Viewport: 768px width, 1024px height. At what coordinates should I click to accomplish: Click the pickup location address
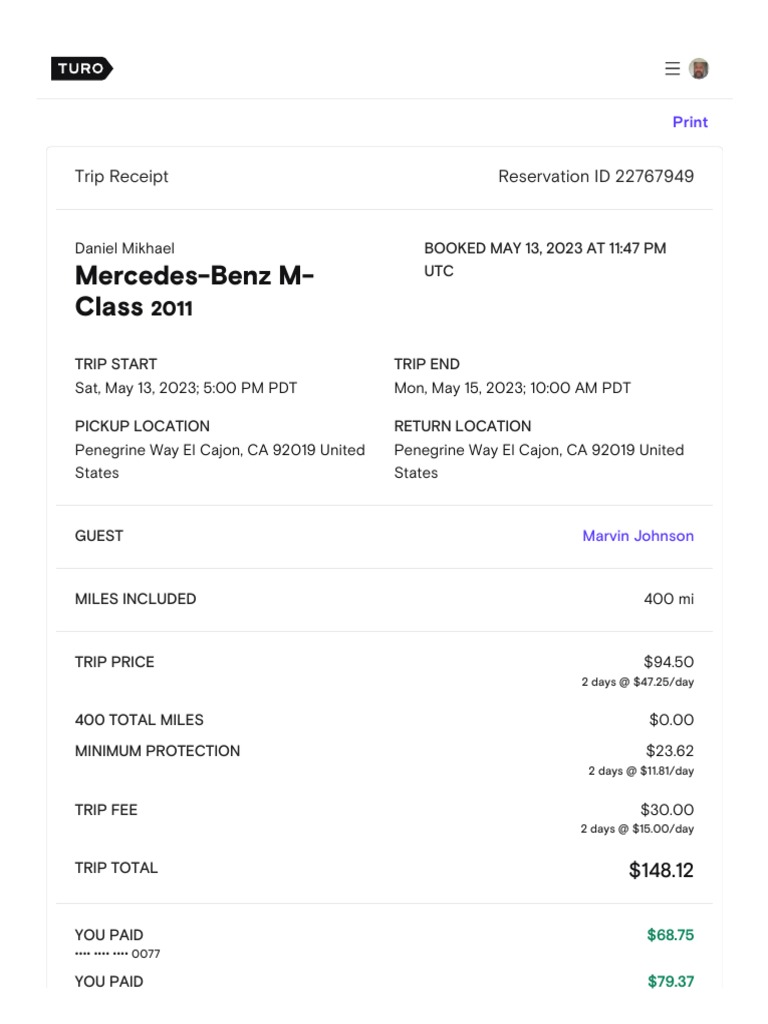click(x=220, y=461)
